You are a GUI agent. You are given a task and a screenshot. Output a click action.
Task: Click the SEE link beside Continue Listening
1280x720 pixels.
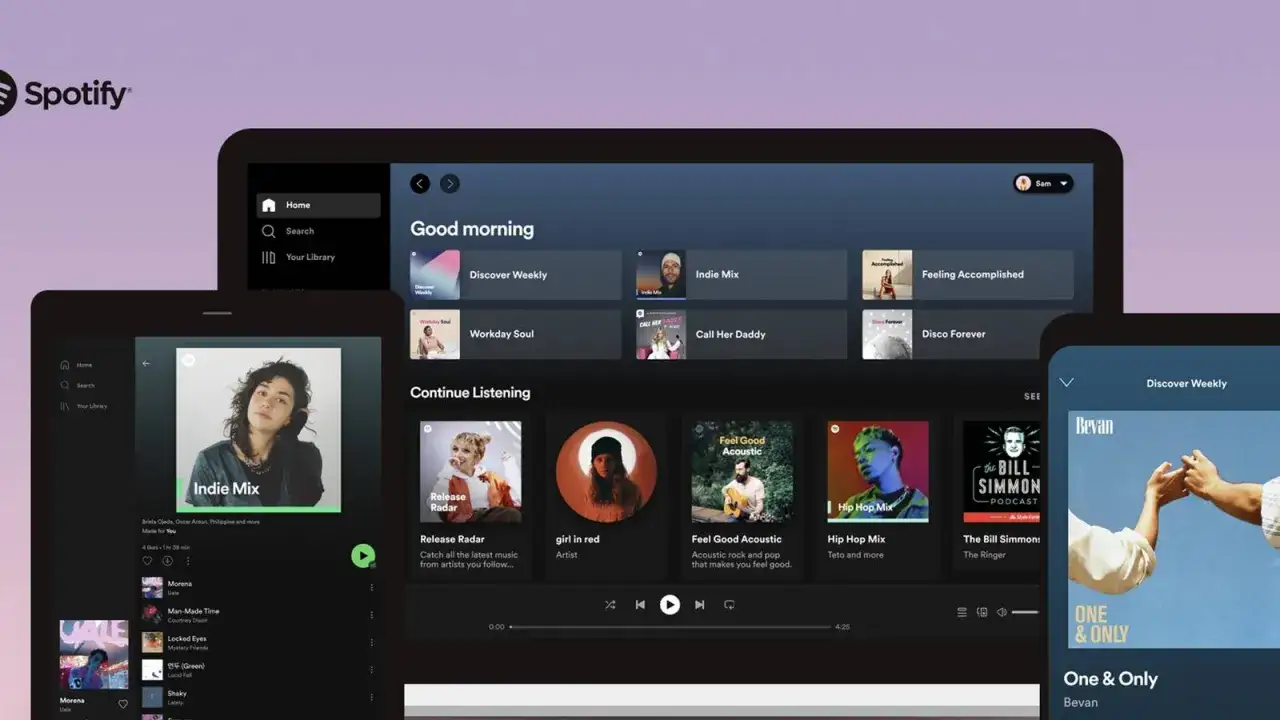click(x=1032, y=396)
